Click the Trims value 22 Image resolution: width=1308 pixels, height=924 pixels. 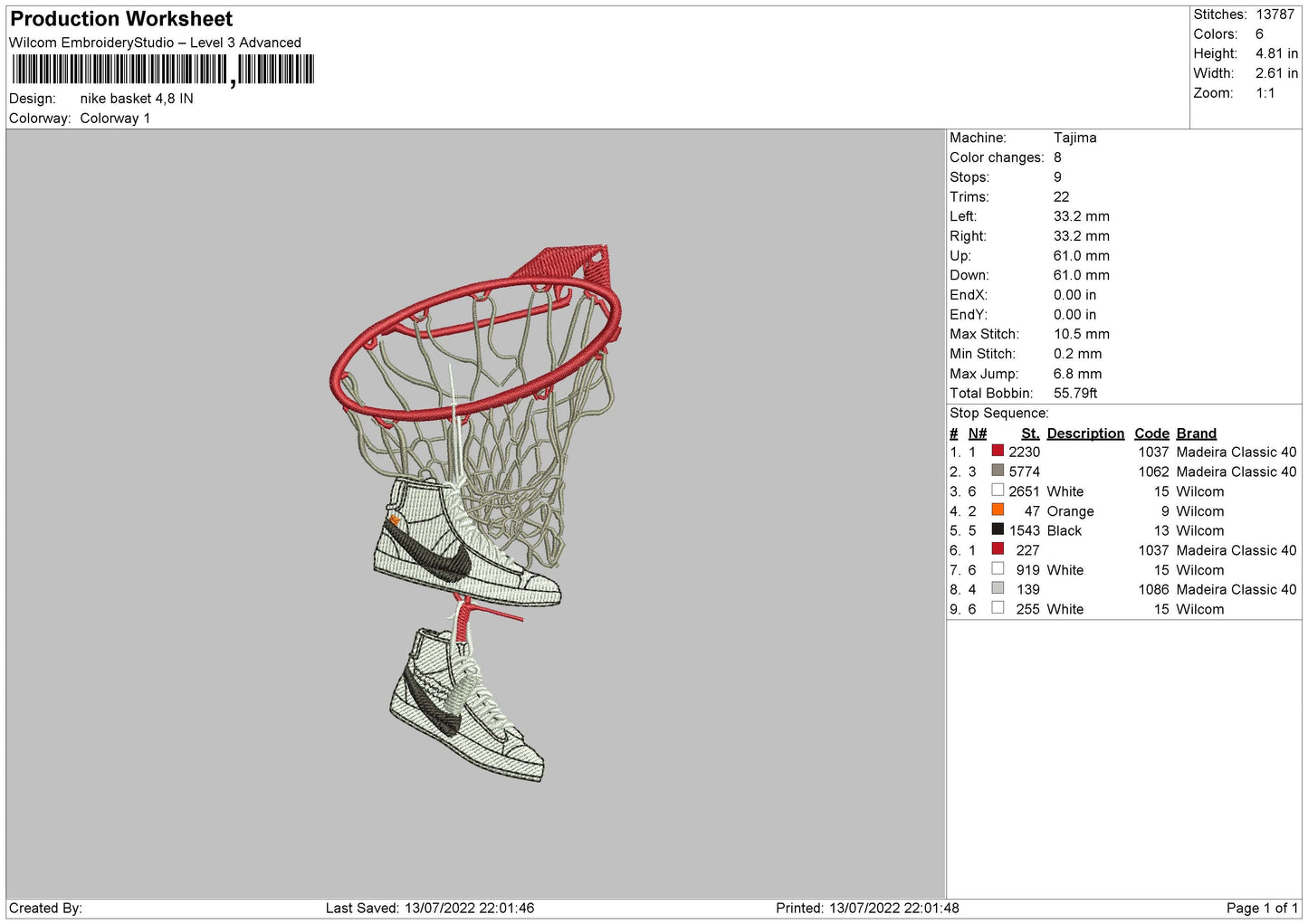pos(1061,197)
